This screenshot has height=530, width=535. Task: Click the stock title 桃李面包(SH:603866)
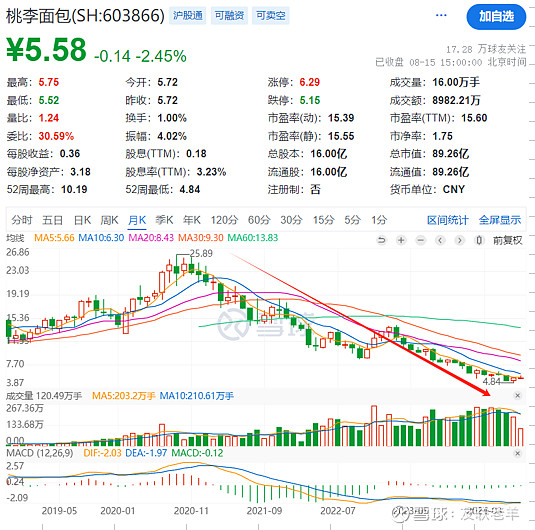[85, 16]
